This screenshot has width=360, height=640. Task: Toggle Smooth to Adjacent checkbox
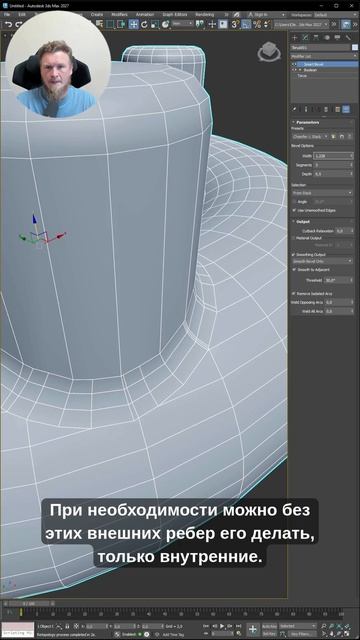tap(294, 270)
